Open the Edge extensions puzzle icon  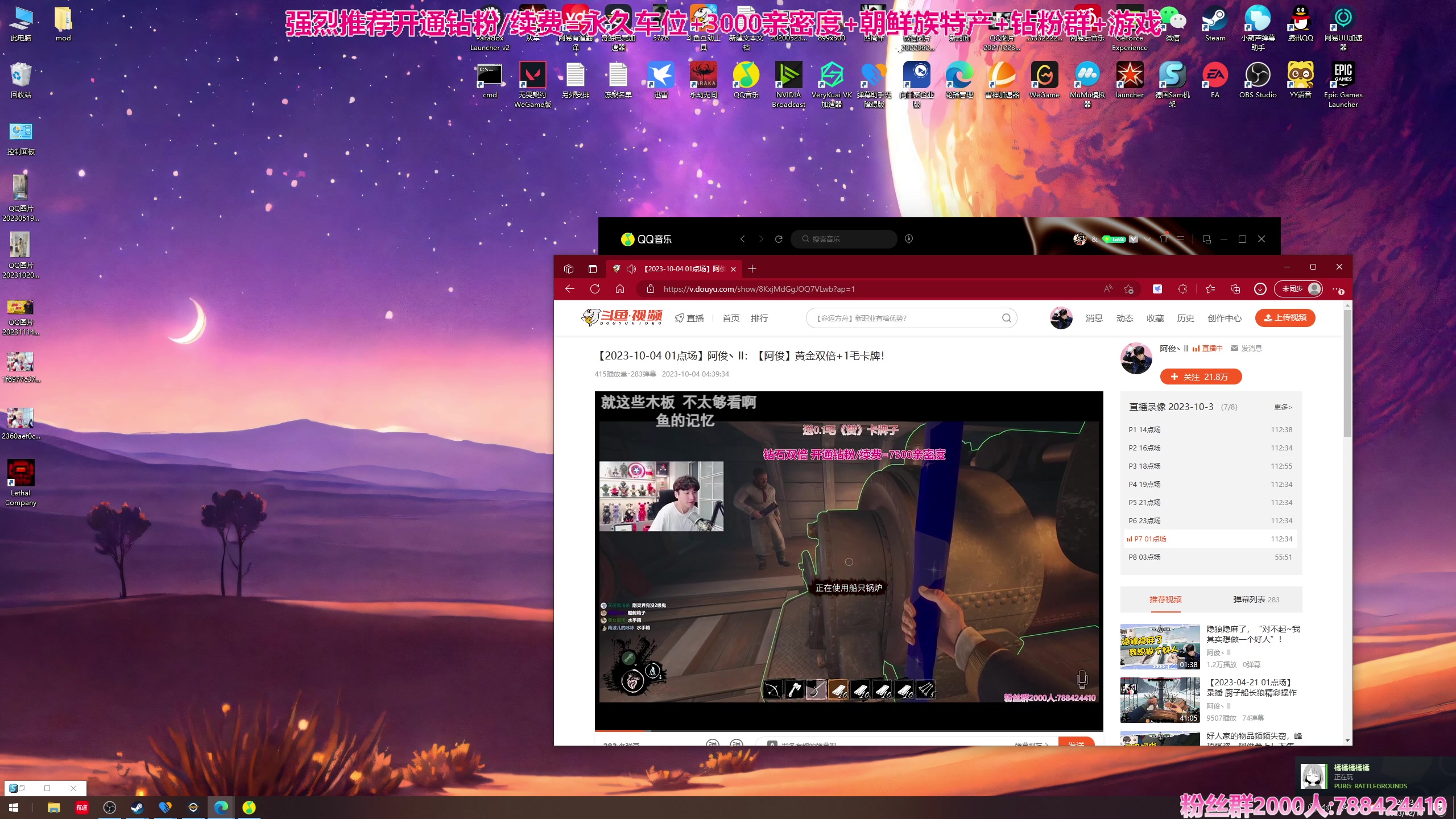click(x=1182, y=289)
